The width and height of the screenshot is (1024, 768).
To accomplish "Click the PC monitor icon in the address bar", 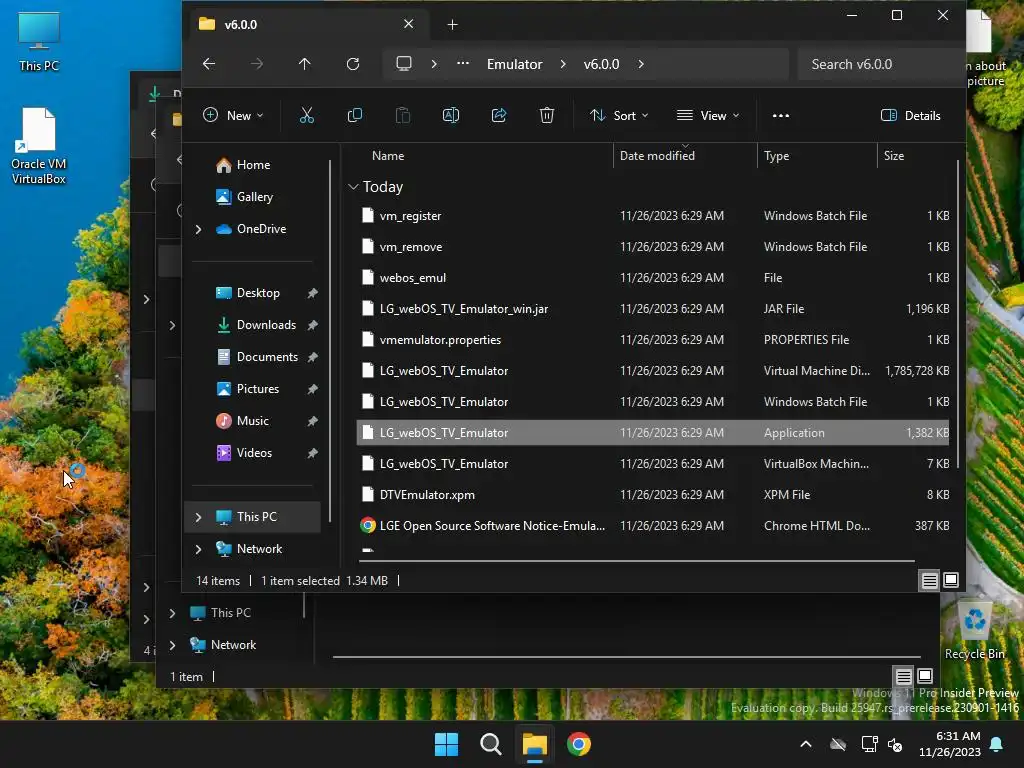I will pos(404,64).
